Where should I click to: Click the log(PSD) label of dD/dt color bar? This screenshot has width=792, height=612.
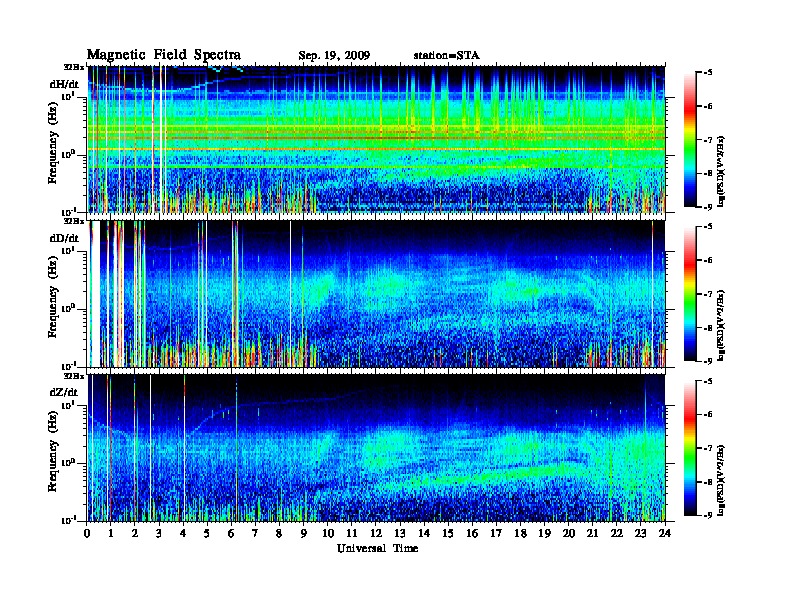(721, 325)
